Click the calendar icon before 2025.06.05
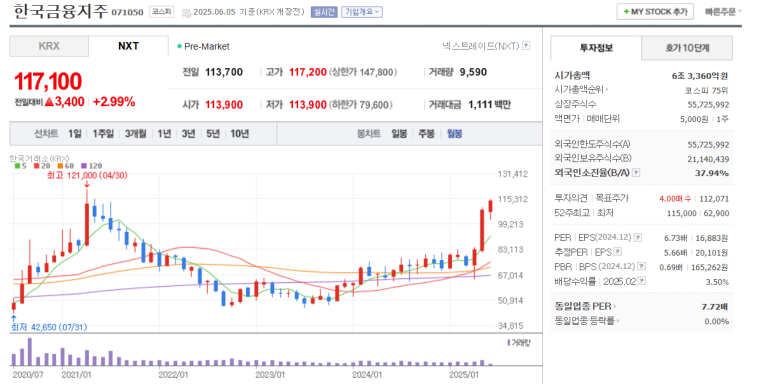Viewport: 773px width, 384px height. (x=186, y=12)
